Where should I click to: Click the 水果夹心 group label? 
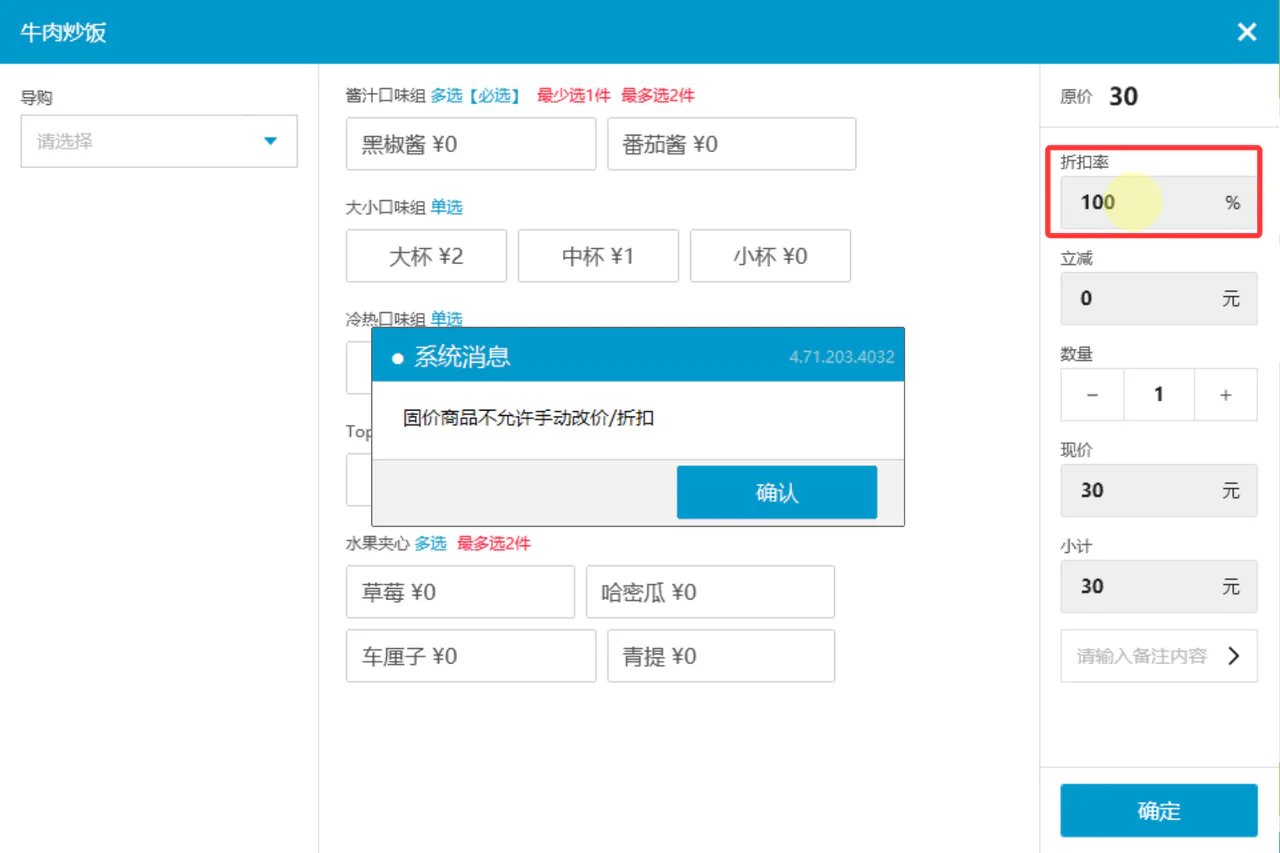[378, 544]
